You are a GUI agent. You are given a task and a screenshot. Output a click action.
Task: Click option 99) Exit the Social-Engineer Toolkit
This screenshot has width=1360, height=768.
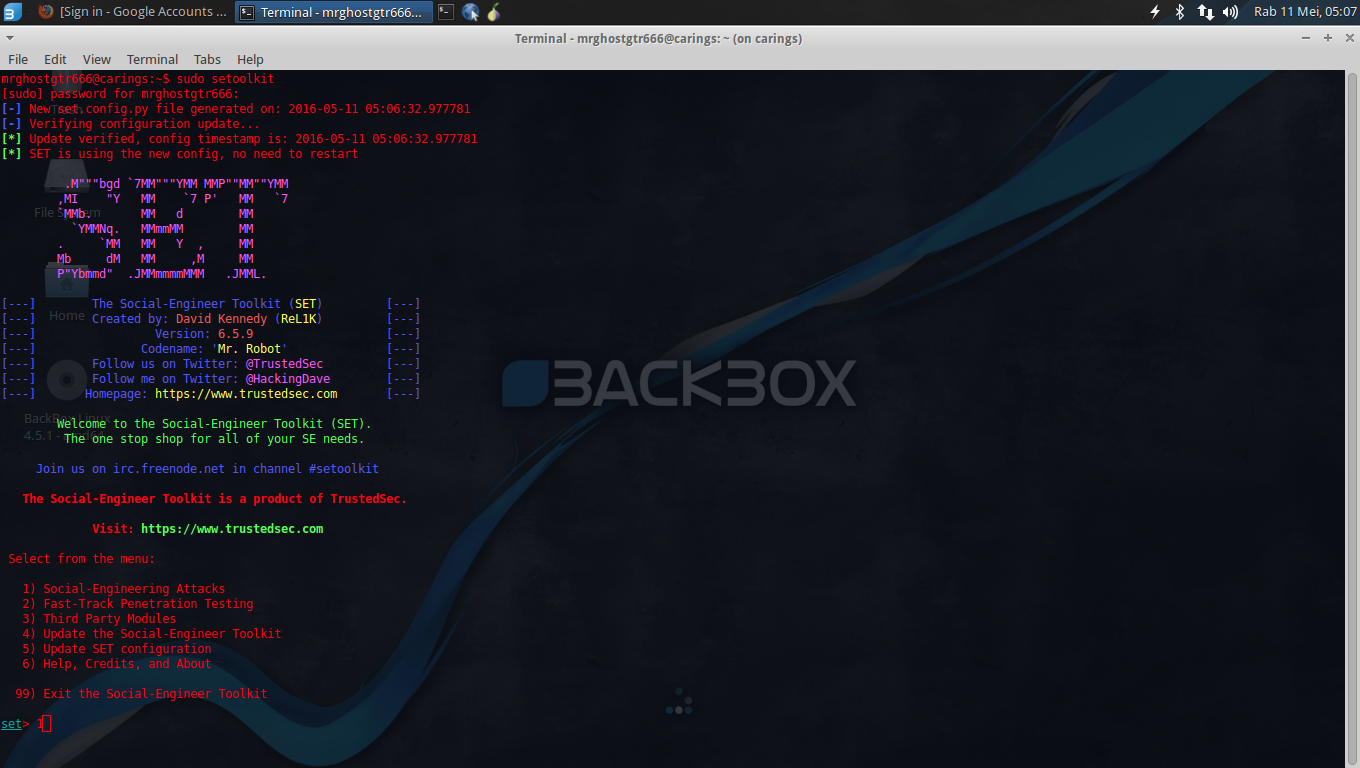click(141, 694)
